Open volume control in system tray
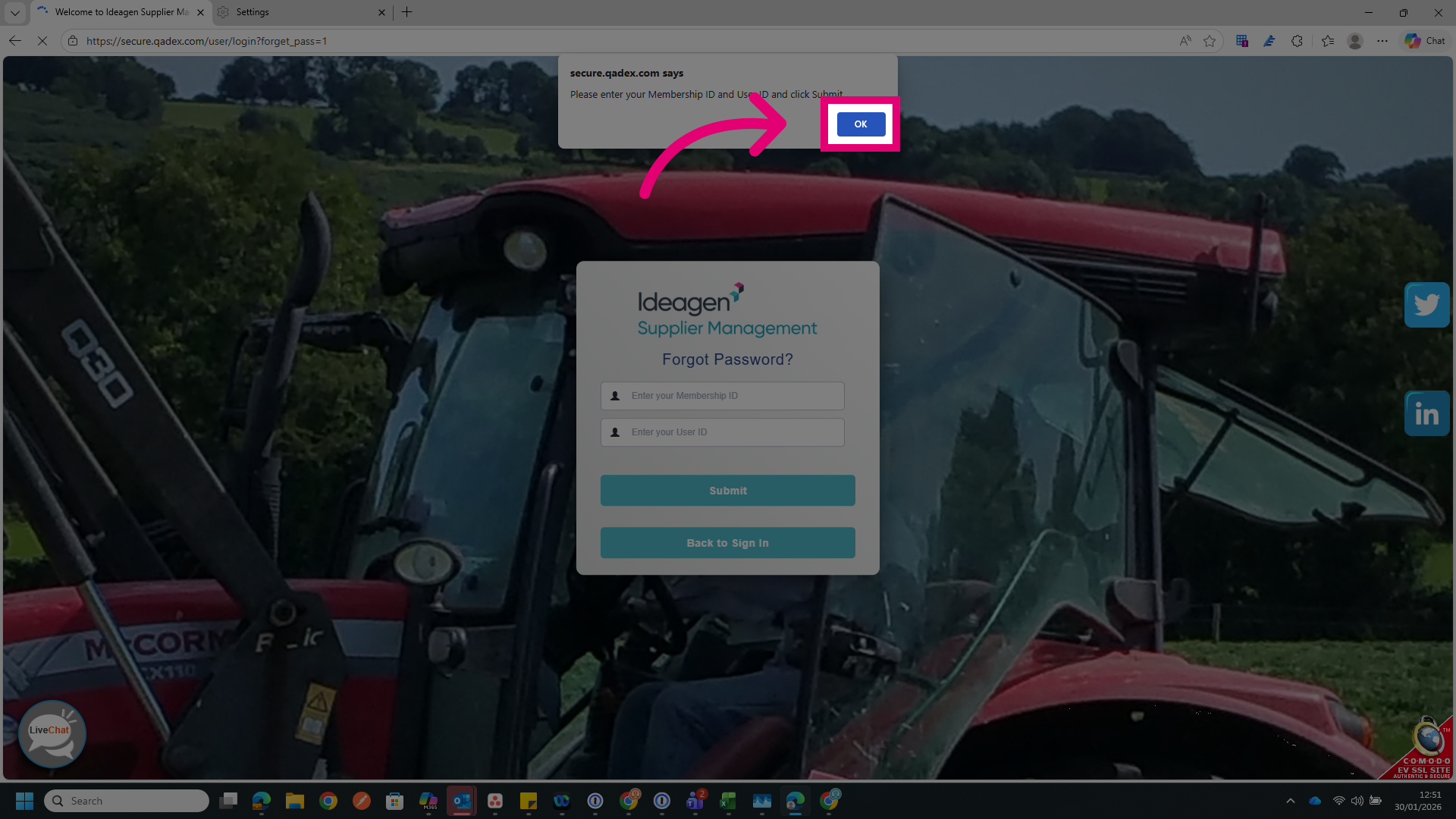The height and width of the screenshot is (819, 1456). (1357, 801)
